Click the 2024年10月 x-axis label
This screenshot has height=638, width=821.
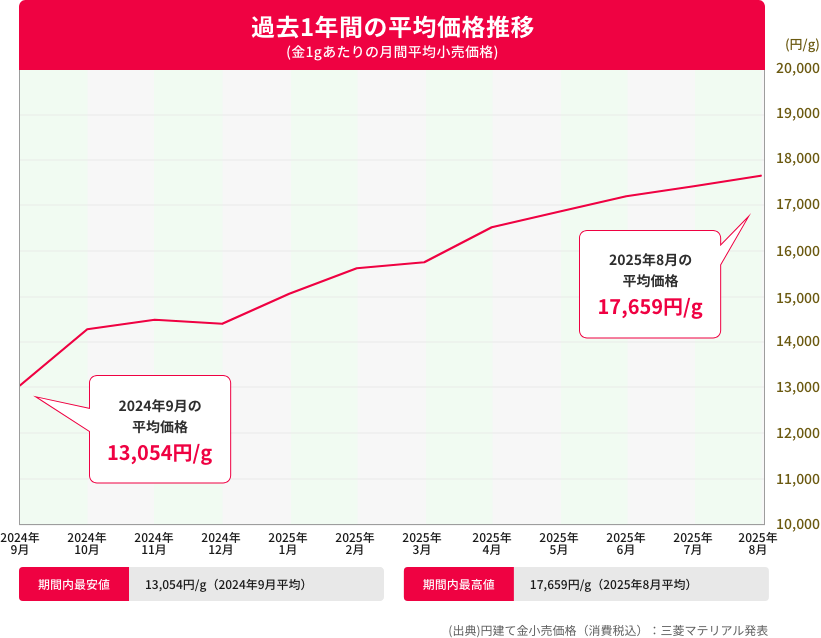[x=87, y=543]
